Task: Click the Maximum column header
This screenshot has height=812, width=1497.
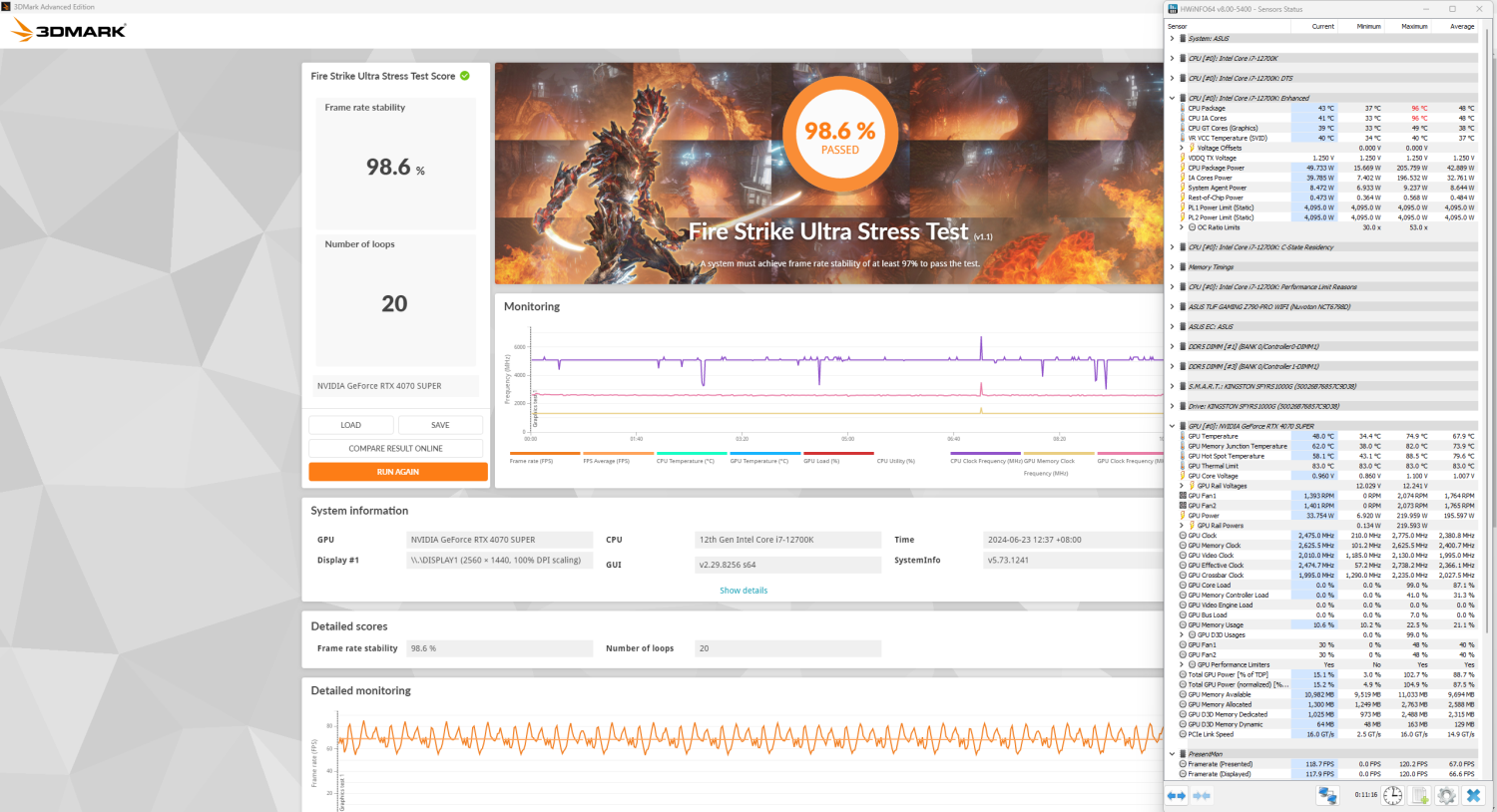Action: [1407, 26]
